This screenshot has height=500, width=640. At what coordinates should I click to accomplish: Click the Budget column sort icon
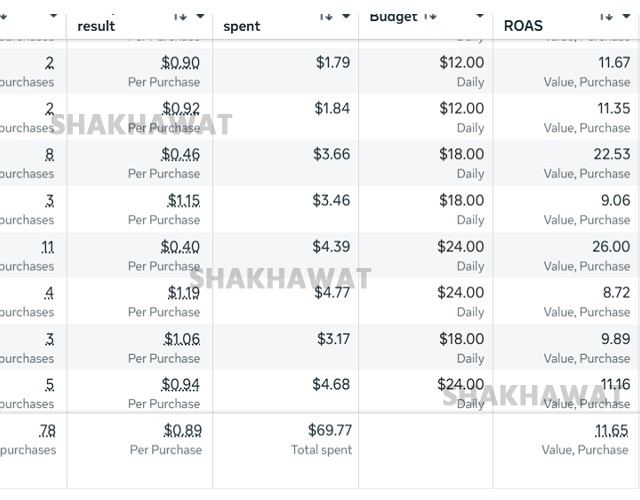(429, 16)
